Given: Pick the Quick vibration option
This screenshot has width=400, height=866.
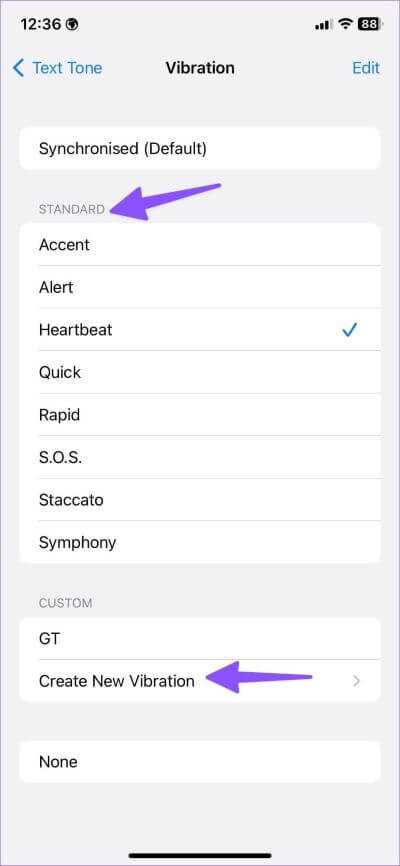Looking at the screenshot, I should point(199,372).
